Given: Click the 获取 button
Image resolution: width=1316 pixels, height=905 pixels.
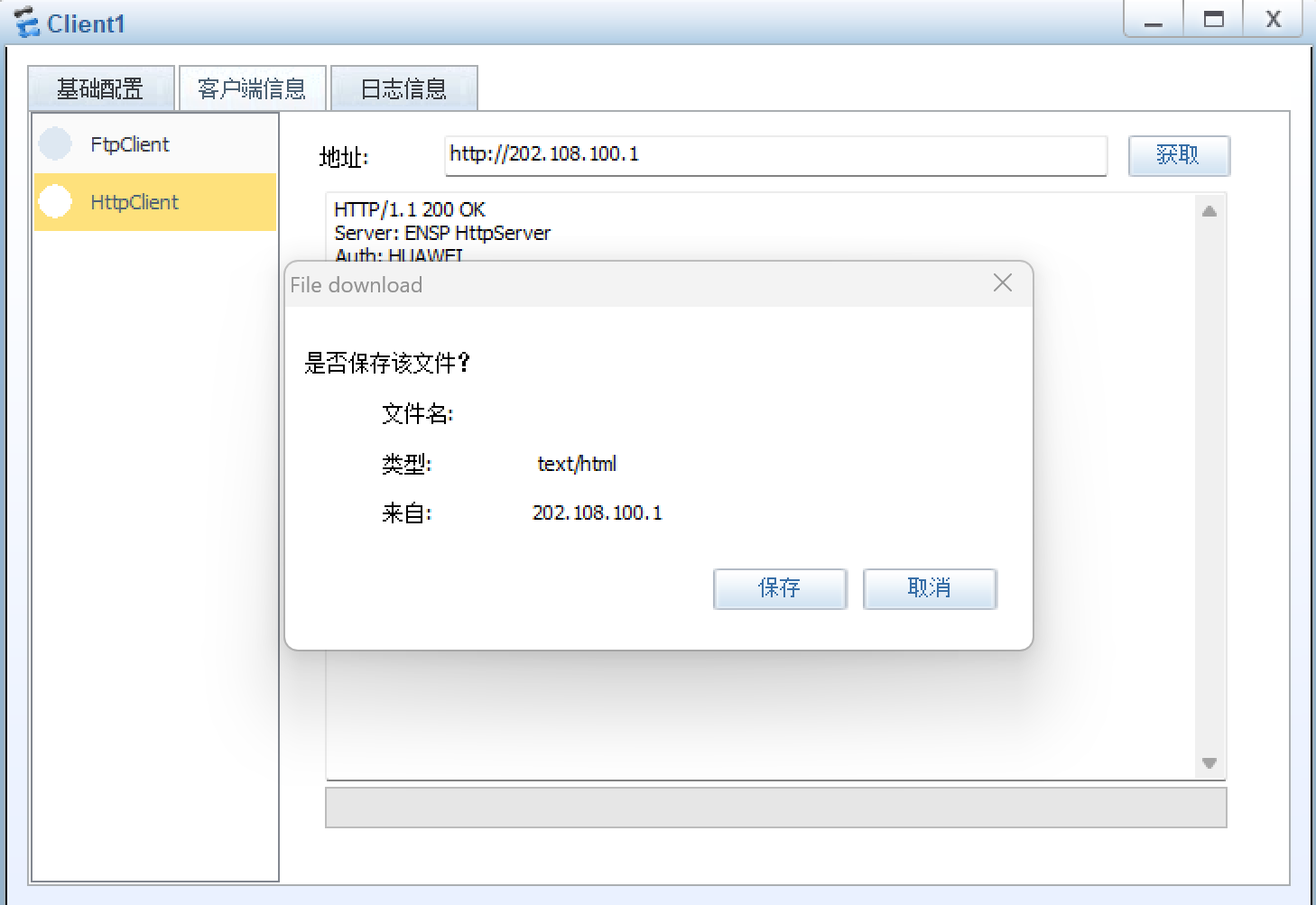Looking at the screenshot, I should pyautogui.click(x=1178, y=155).
